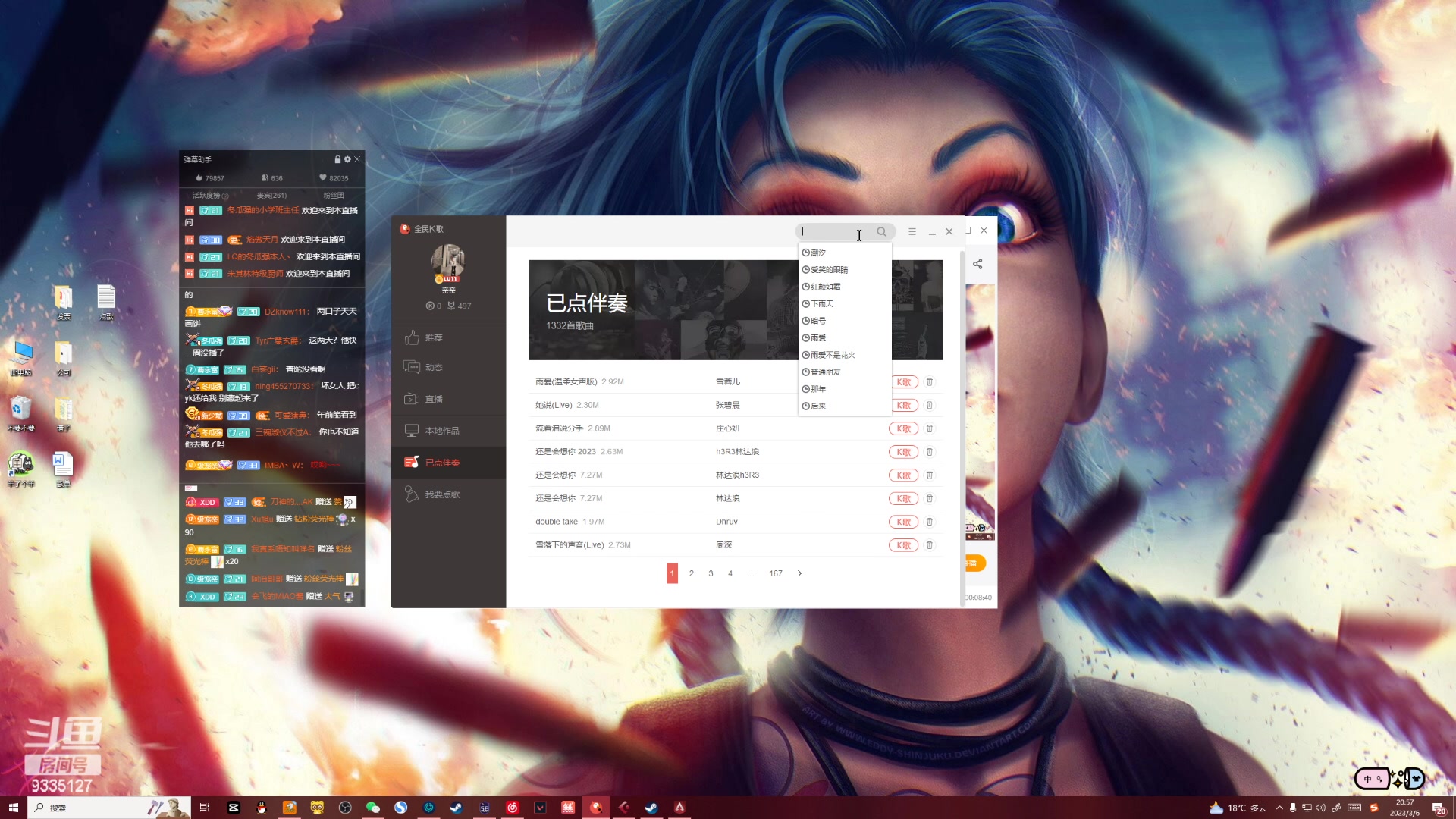
Task: Open 推荐 in the sidebar
Action: pos(449,337)
